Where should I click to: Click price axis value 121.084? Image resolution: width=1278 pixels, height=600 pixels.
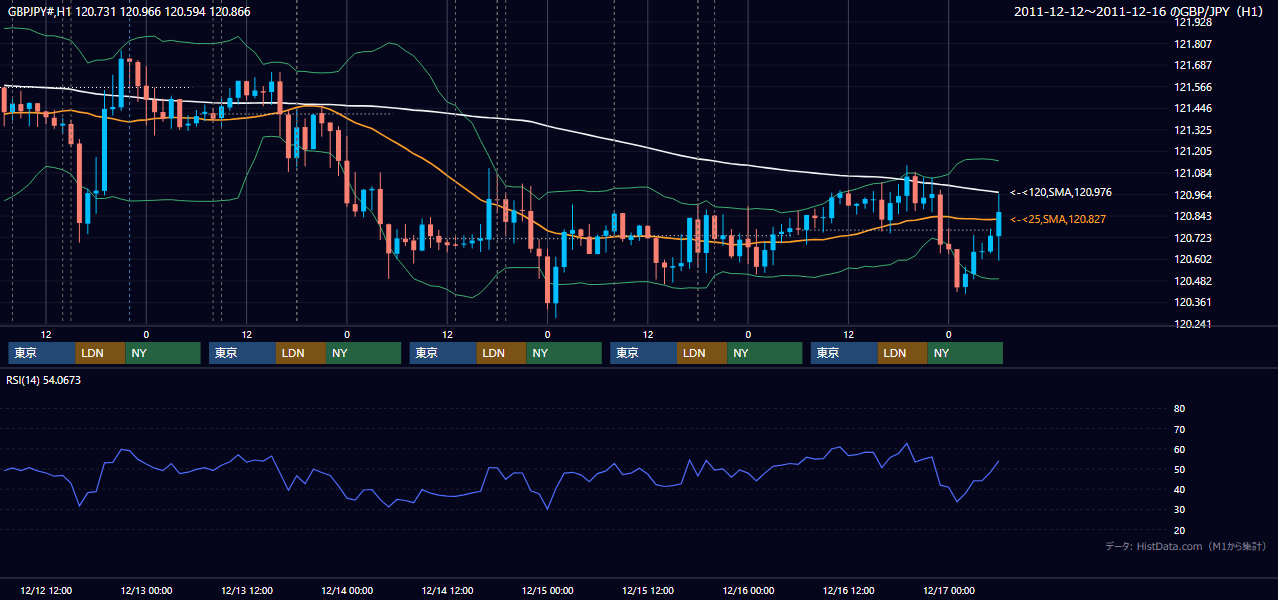pyautogui.click(x=1193, y=173)
